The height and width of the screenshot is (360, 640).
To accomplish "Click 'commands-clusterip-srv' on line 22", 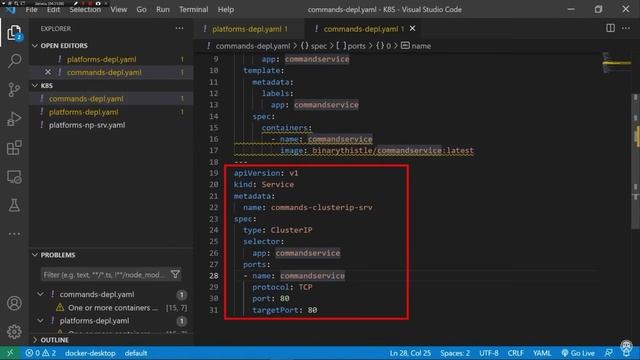I will coord(321,207).
